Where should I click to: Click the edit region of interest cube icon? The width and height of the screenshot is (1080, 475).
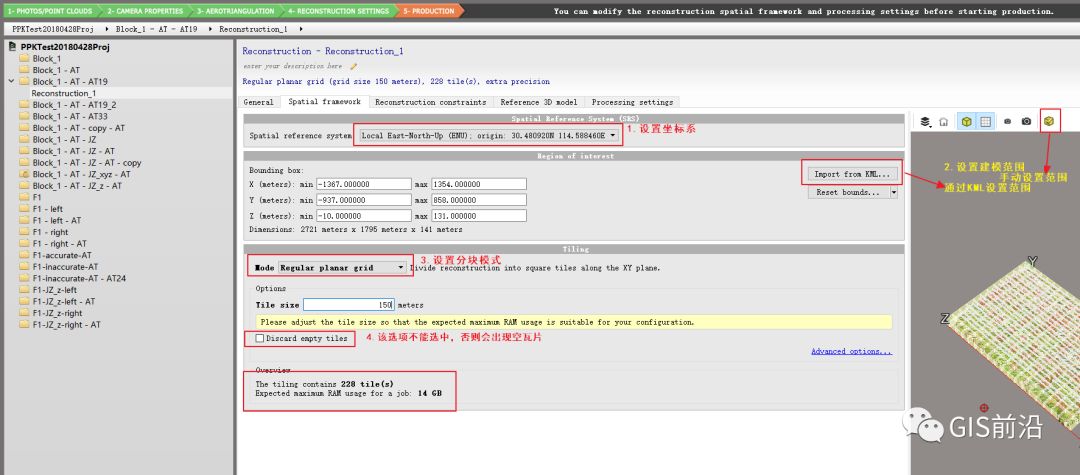click(1049, 121)
